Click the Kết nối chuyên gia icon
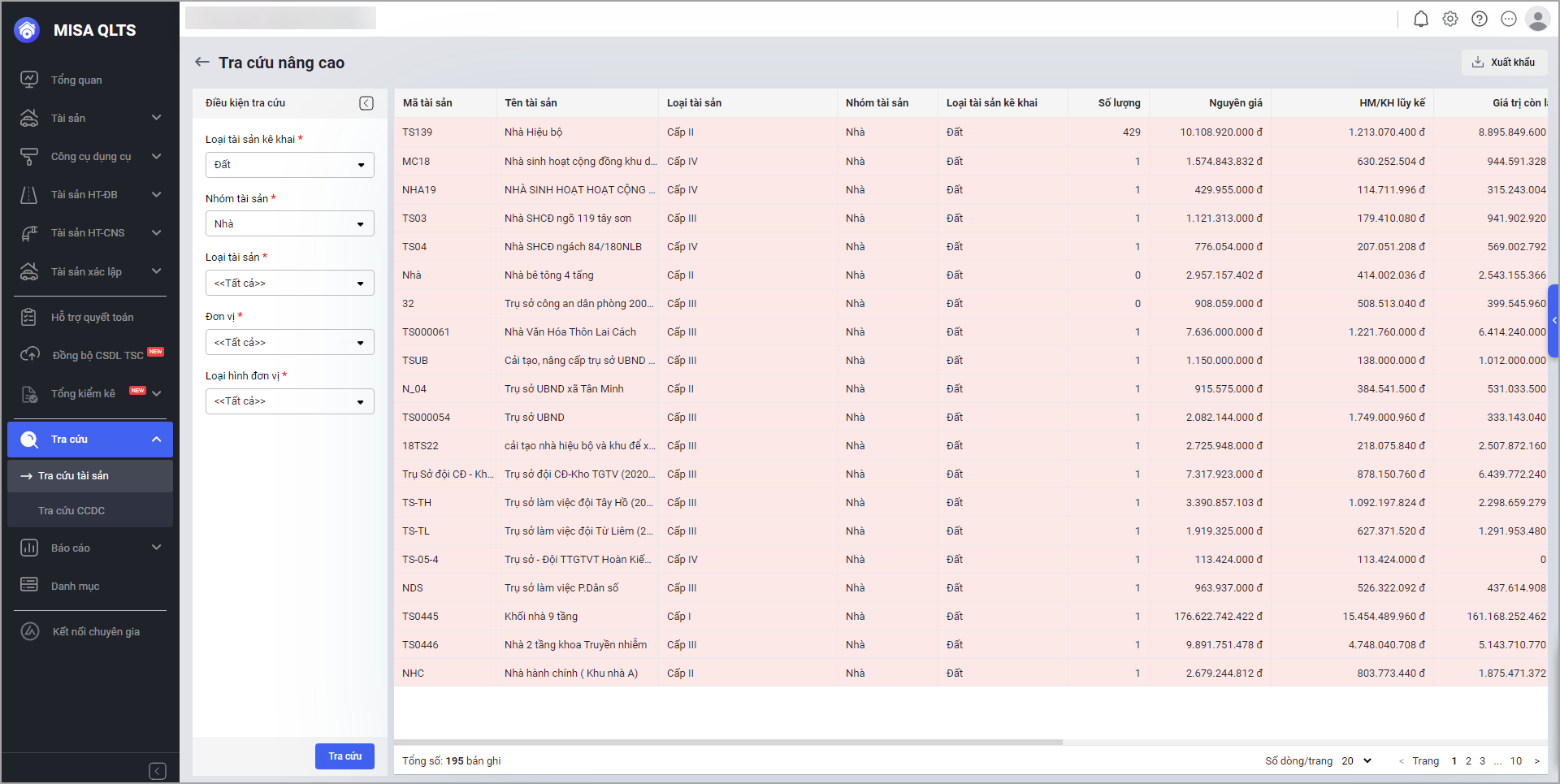 pos(30,631)
